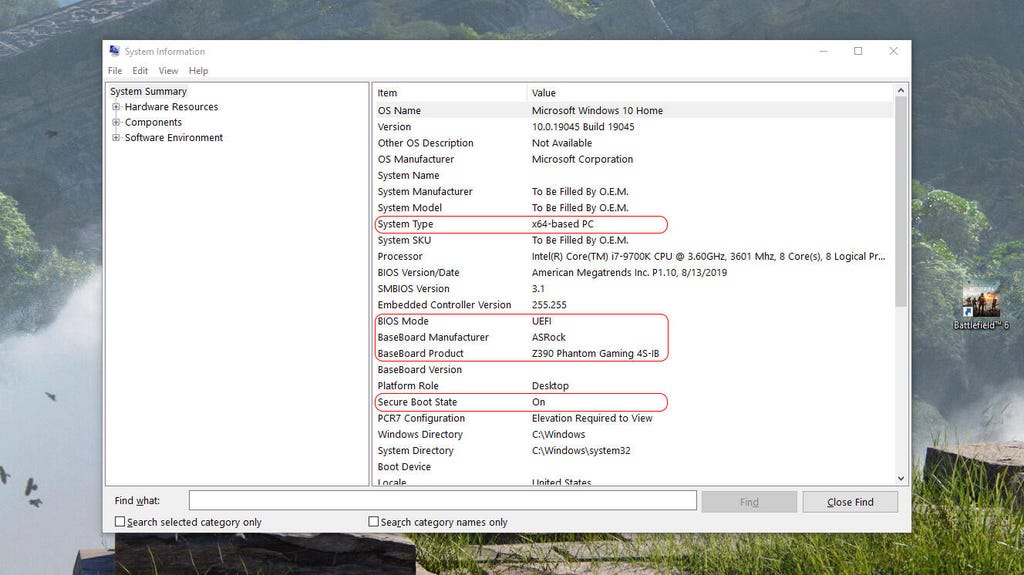1024x575 pixels.
Task: Click the System Information title bar icon
Action: click(x=115, y=51)
